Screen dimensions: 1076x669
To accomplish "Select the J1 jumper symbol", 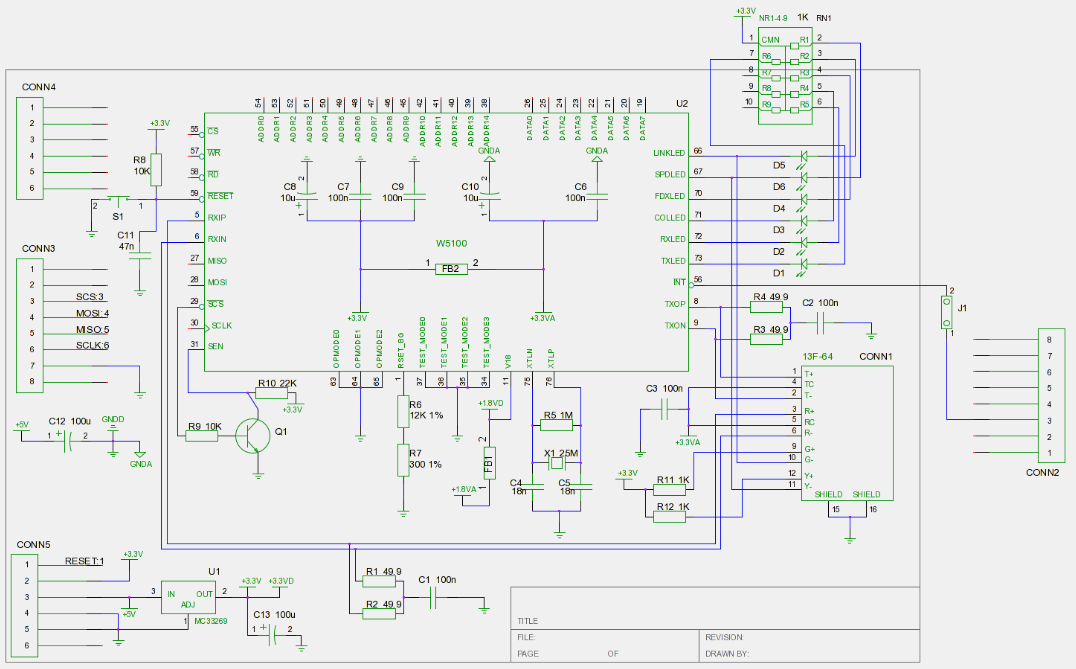I will pyautogui.click(x=946, y=312).
